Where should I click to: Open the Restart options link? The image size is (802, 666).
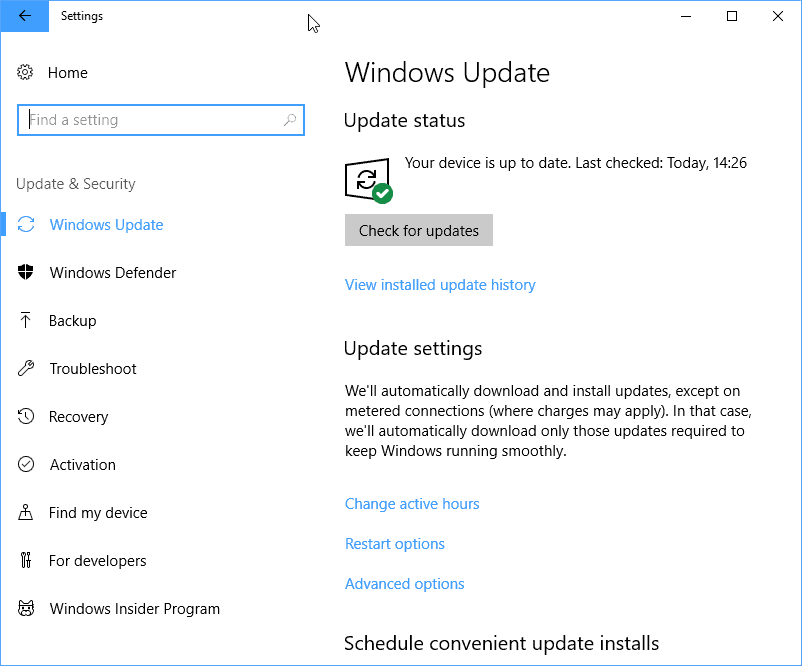coord(395,544)
